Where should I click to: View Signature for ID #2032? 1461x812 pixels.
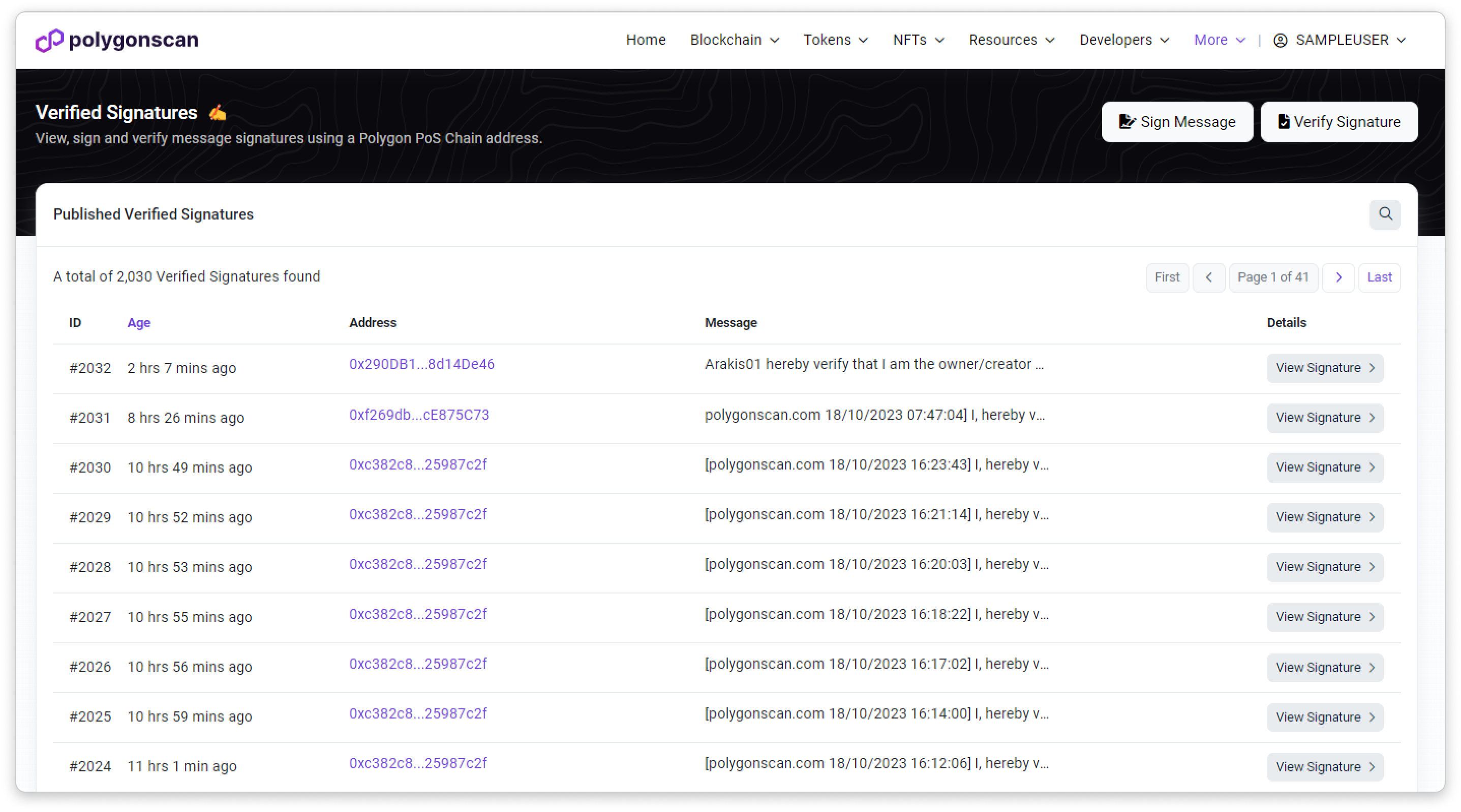1325,368
